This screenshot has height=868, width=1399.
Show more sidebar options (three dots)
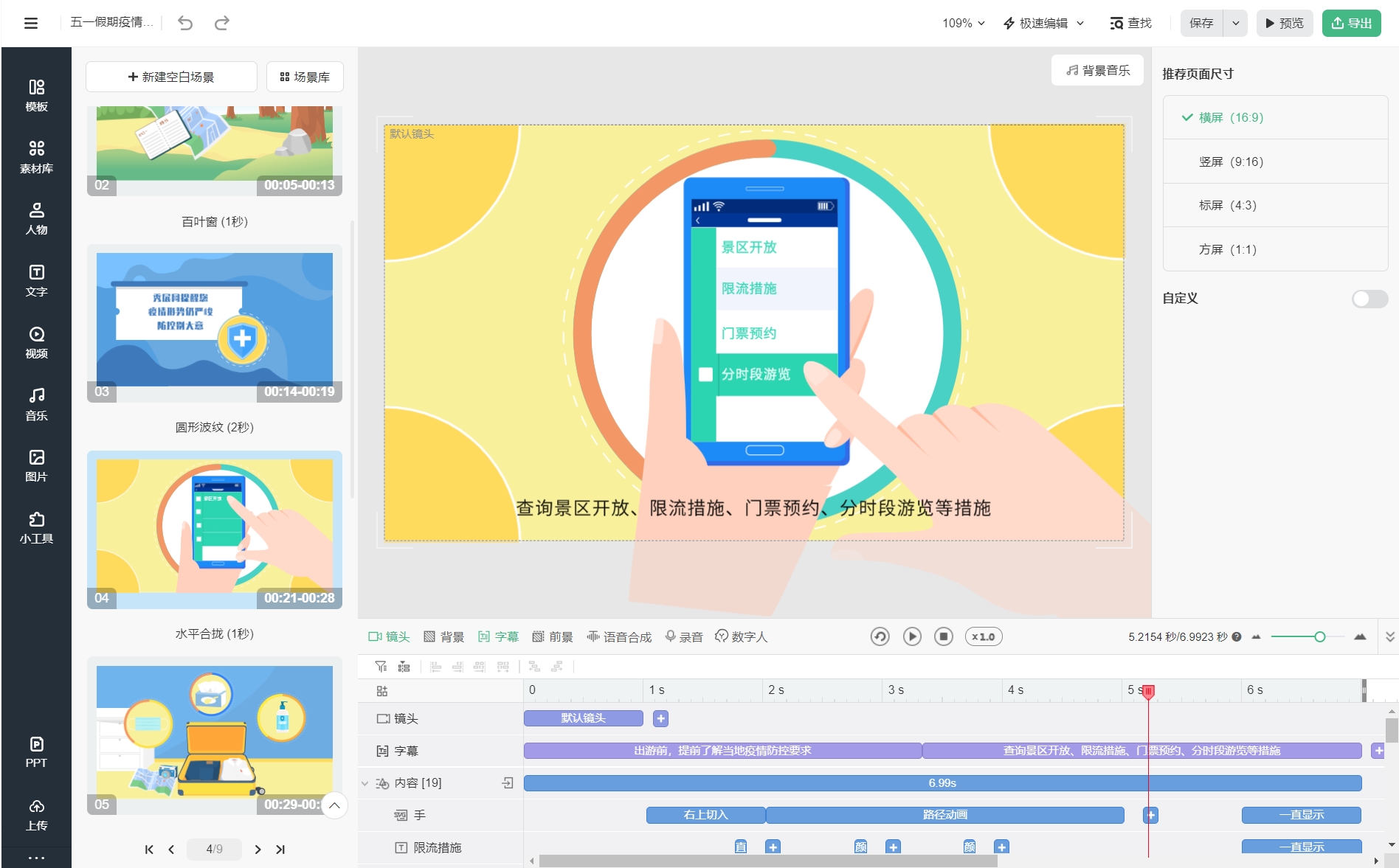(x=36, y=858)
